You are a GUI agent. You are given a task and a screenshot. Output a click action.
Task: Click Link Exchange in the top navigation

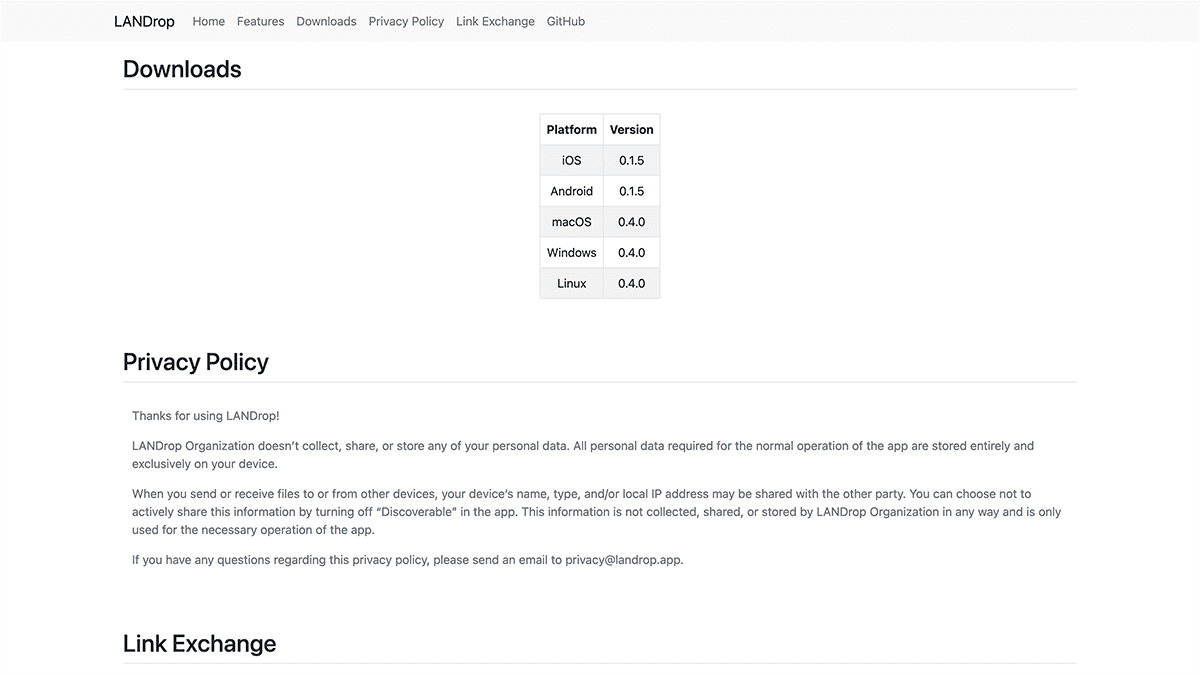click(495, 21)
